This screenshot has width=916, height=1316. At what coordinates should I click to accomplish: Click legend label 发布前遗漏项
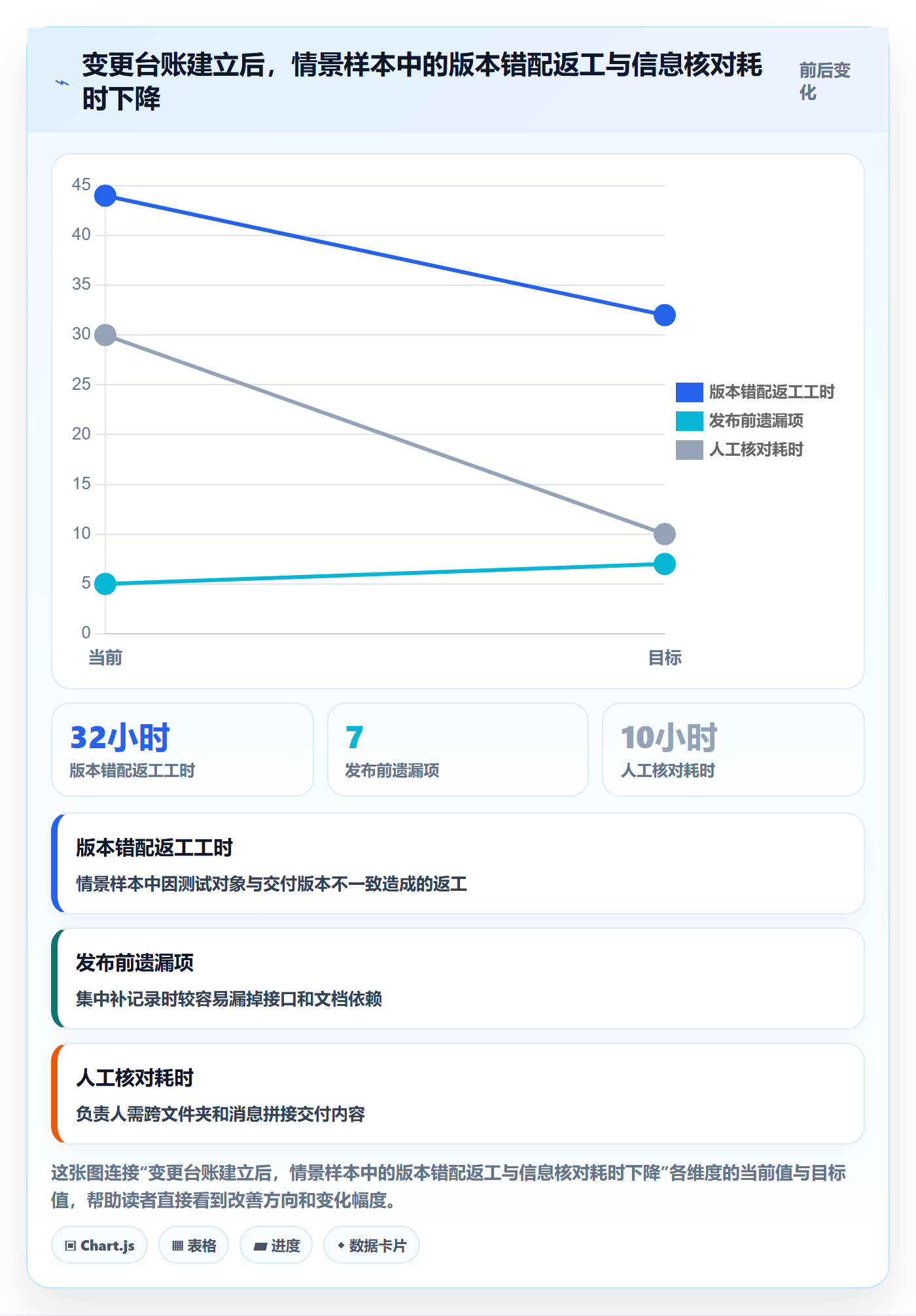pyautogui.click(x=756, y=421)
